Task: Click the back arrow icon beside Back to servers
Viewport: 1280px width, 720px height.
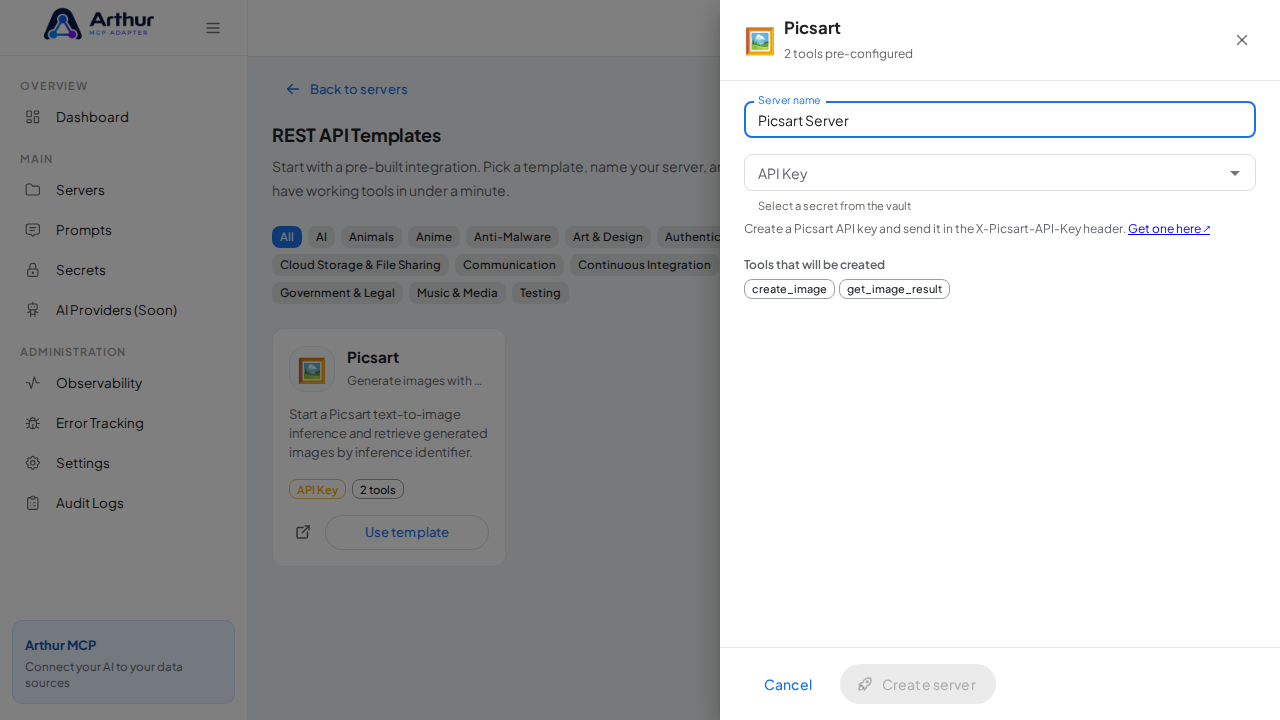Action: [293, 89]
